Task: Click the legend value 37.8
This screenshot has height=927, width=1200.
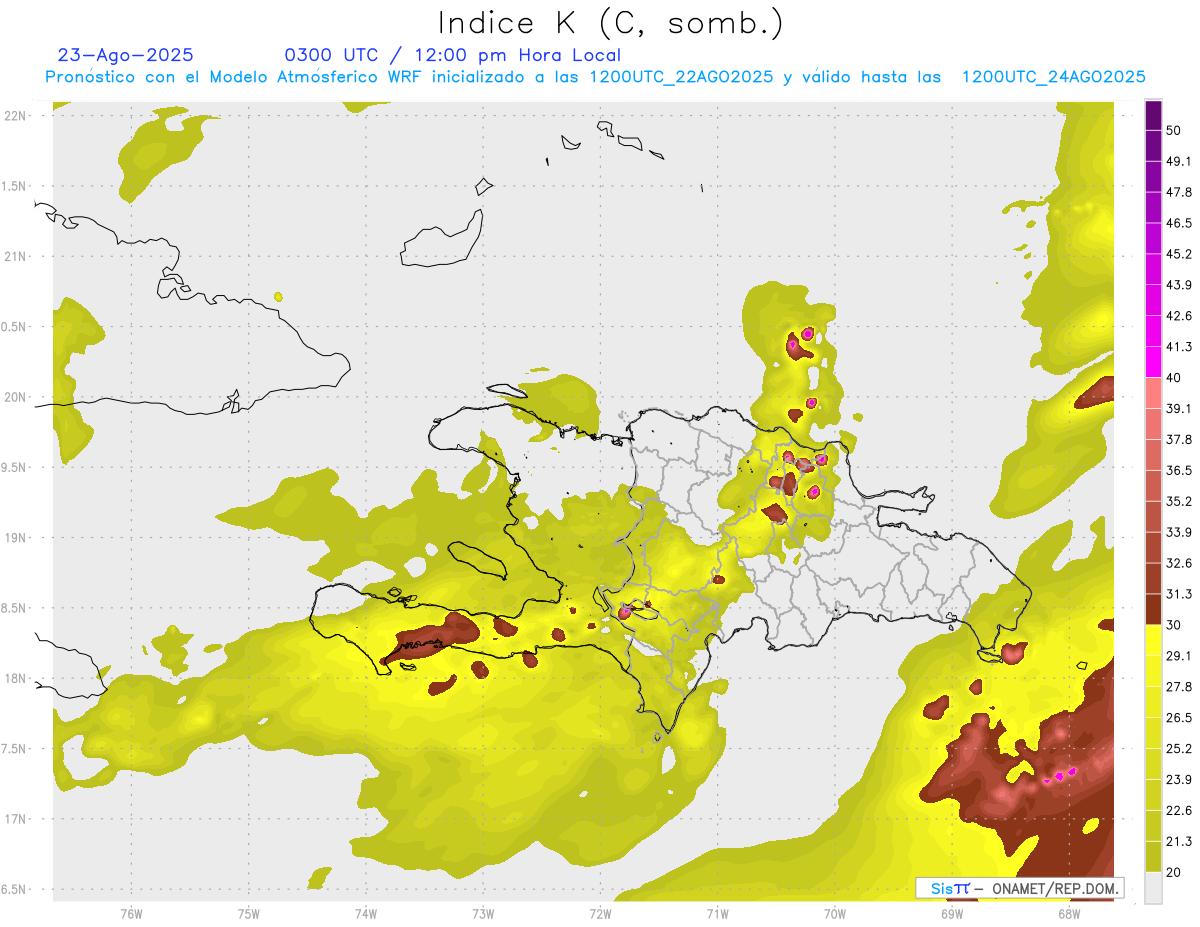Action: click(1179, 439)
